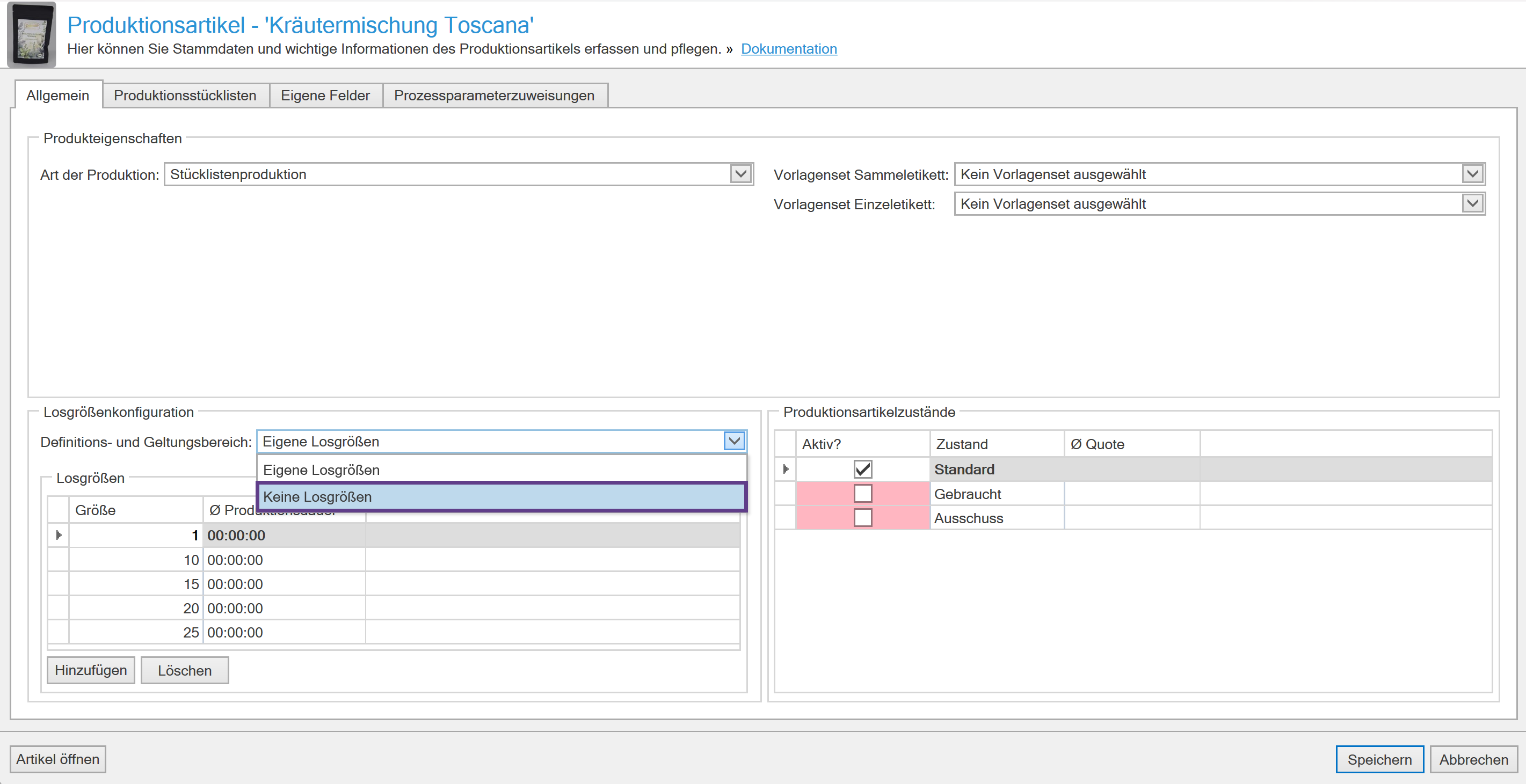Open the Prozessparameterzuweisungen tab
The image size is (1526, 784).
click(x=494, y=96)
